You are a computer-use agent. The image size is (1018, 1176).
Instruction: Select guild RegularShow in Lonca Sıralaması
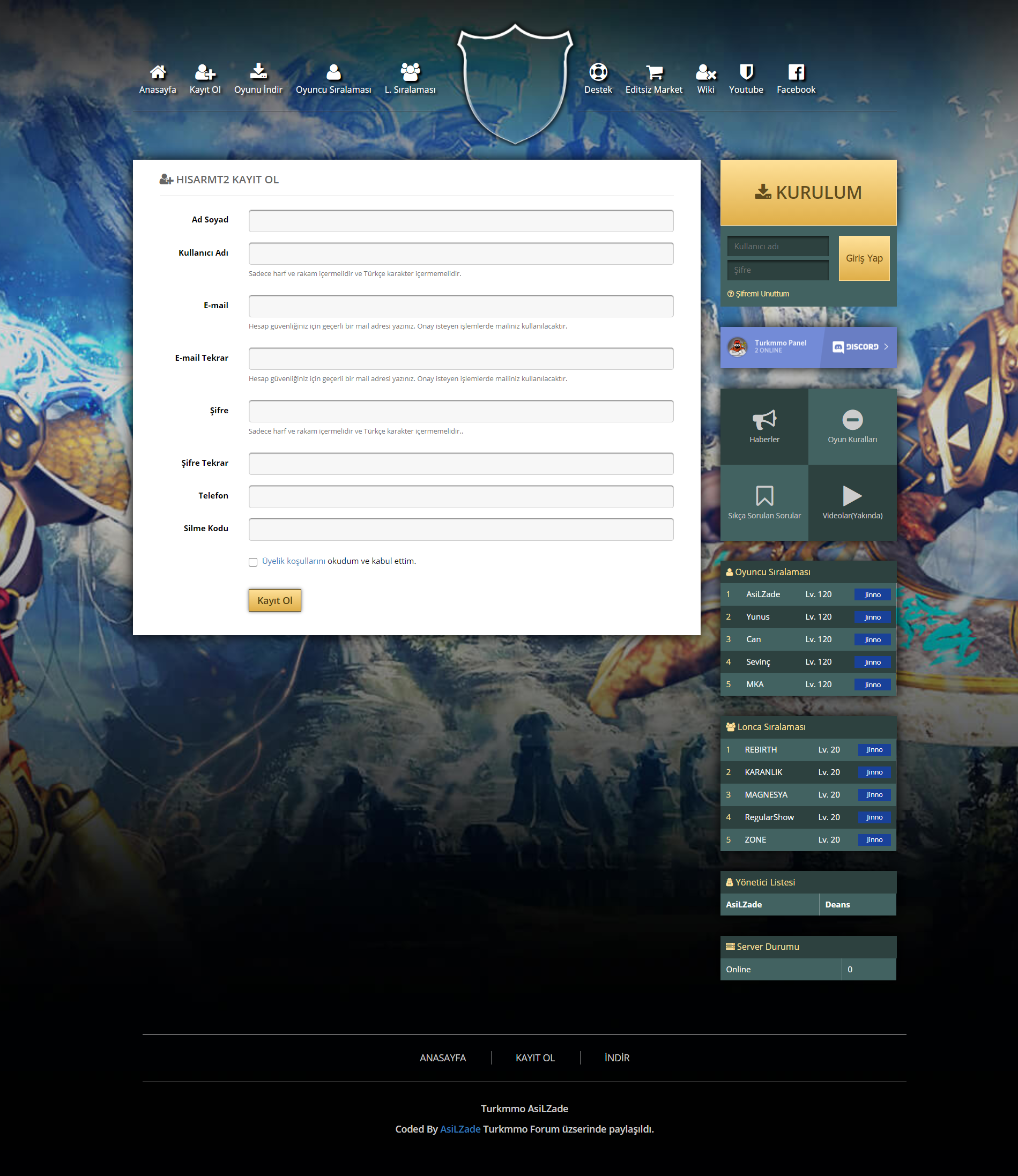(769, 817)
